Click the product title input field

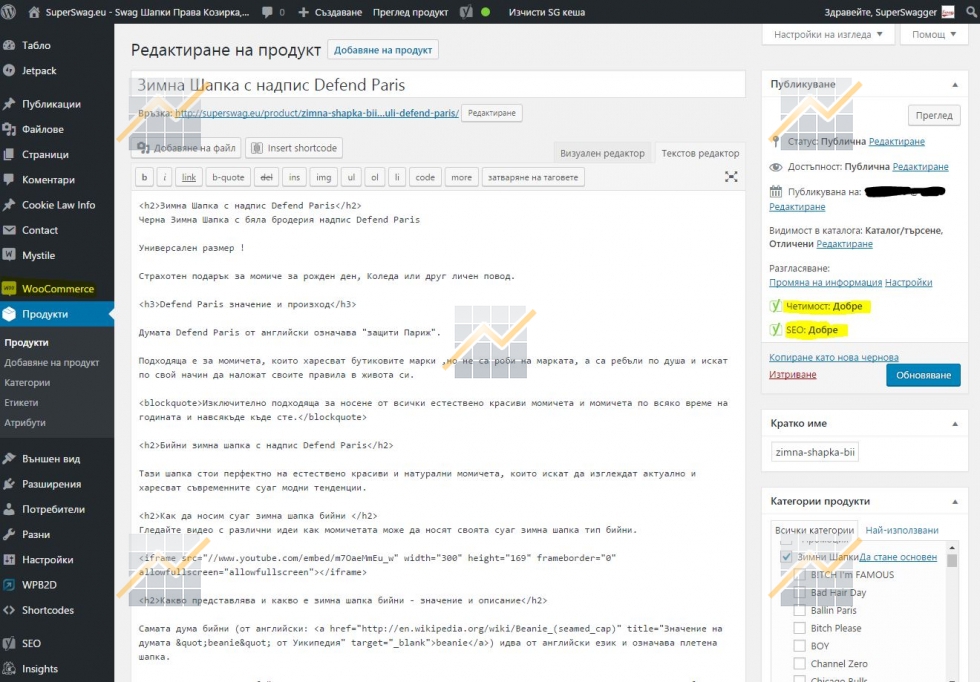click(x=438, y=84)
